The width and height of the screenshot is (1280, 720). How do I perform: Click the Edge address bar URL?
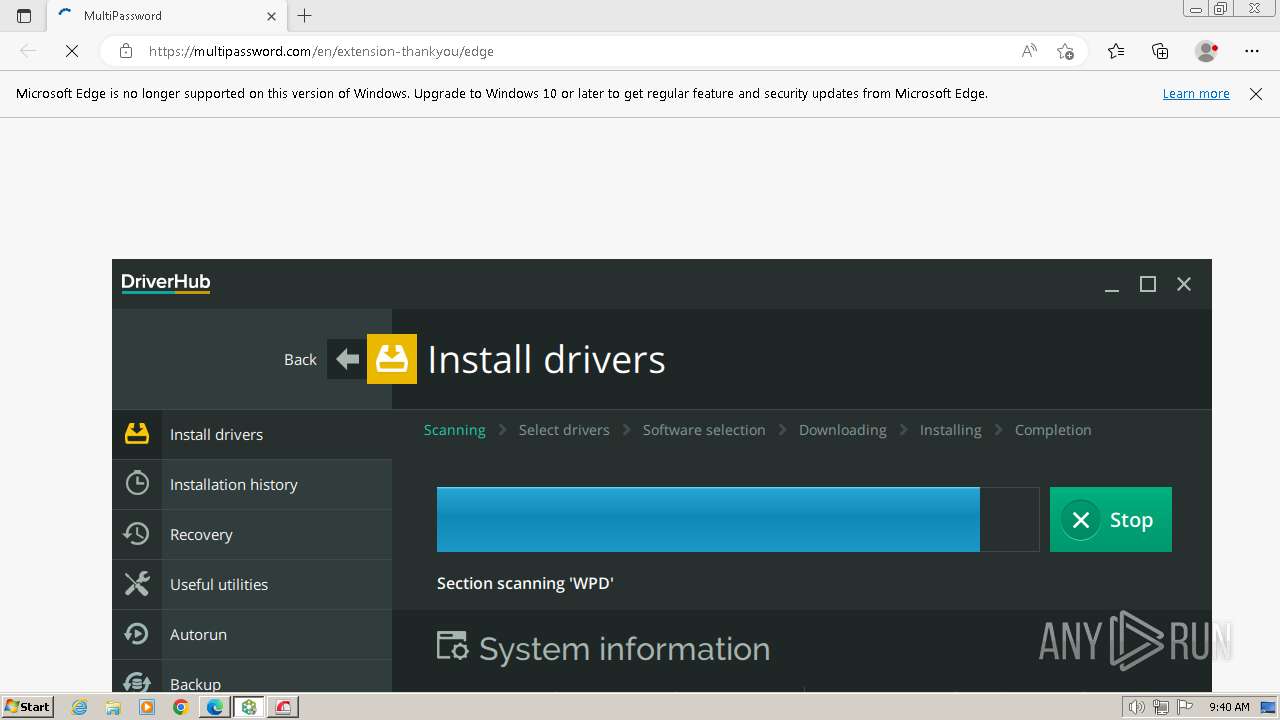click(321, 51)
